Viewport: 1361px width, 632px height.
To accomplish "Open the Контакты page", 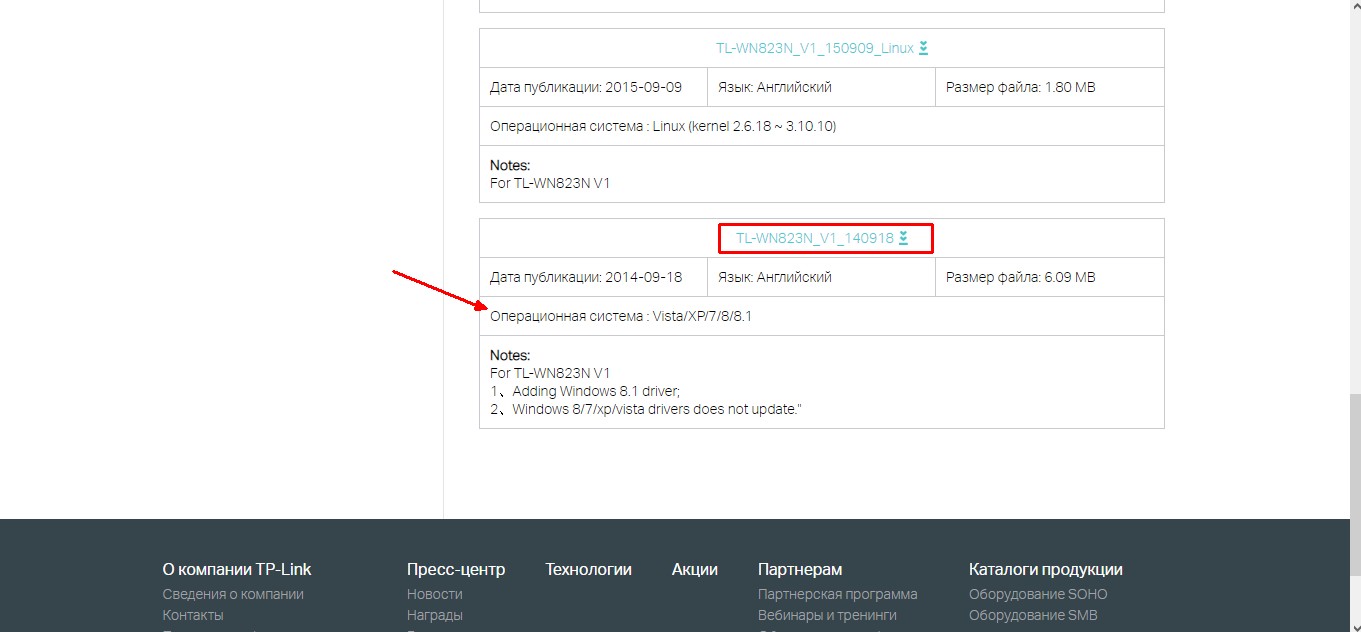I will pos(191,614).
